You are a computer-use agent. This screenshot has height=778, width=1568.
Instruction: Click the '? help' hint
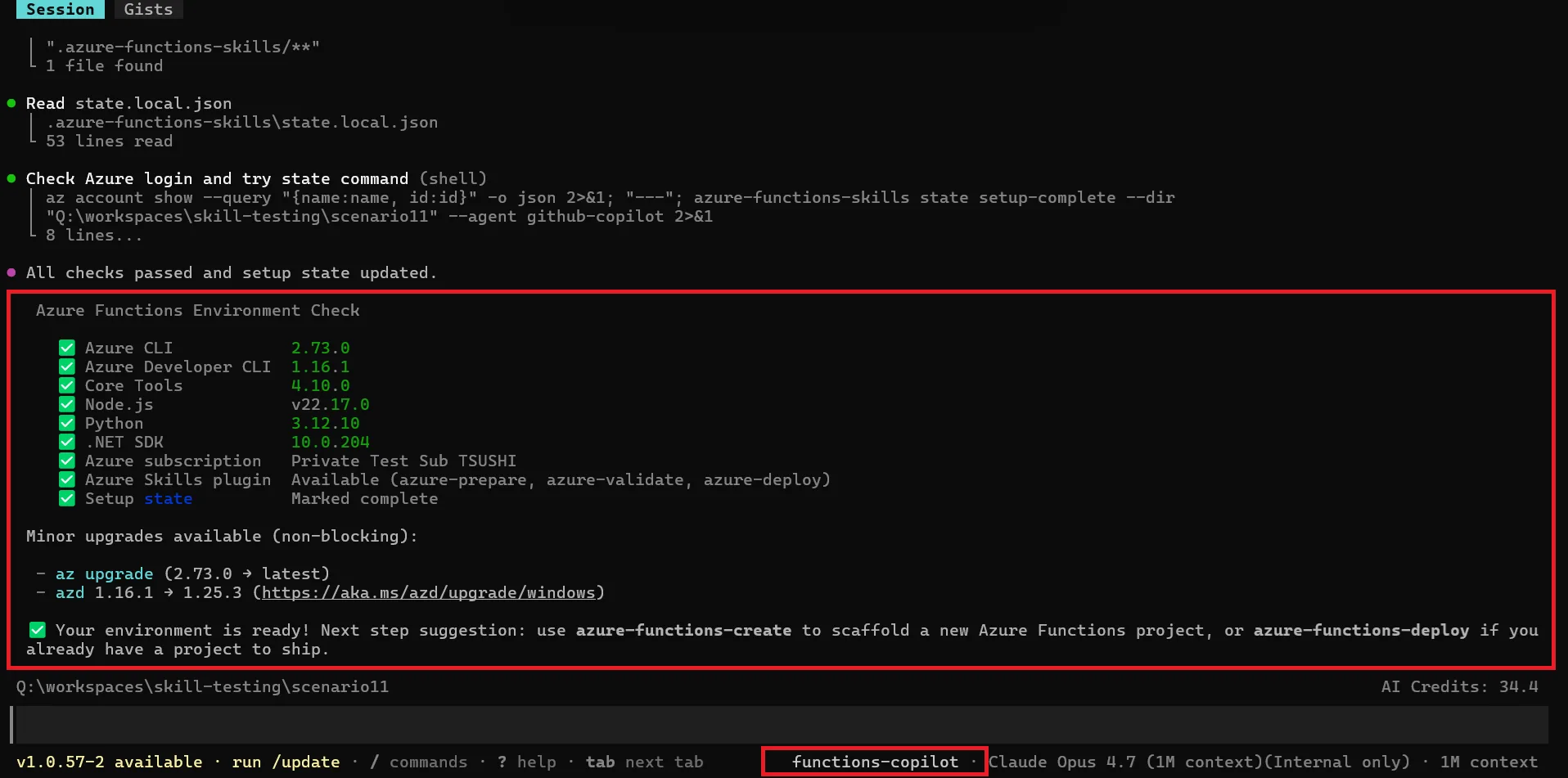pos(526,762)
